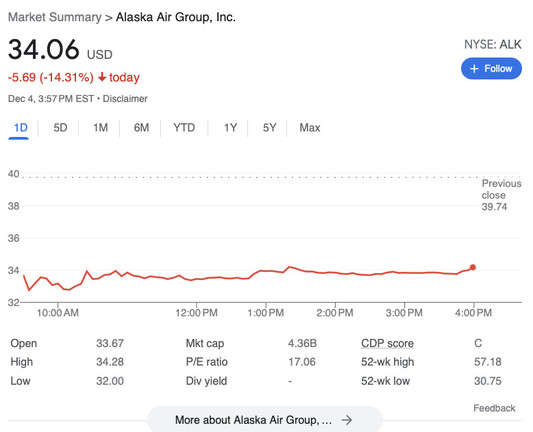Open the Market Summary breadcrumb link
The width and height of the screenshot is (533, 432).
(x=55, y=17)
